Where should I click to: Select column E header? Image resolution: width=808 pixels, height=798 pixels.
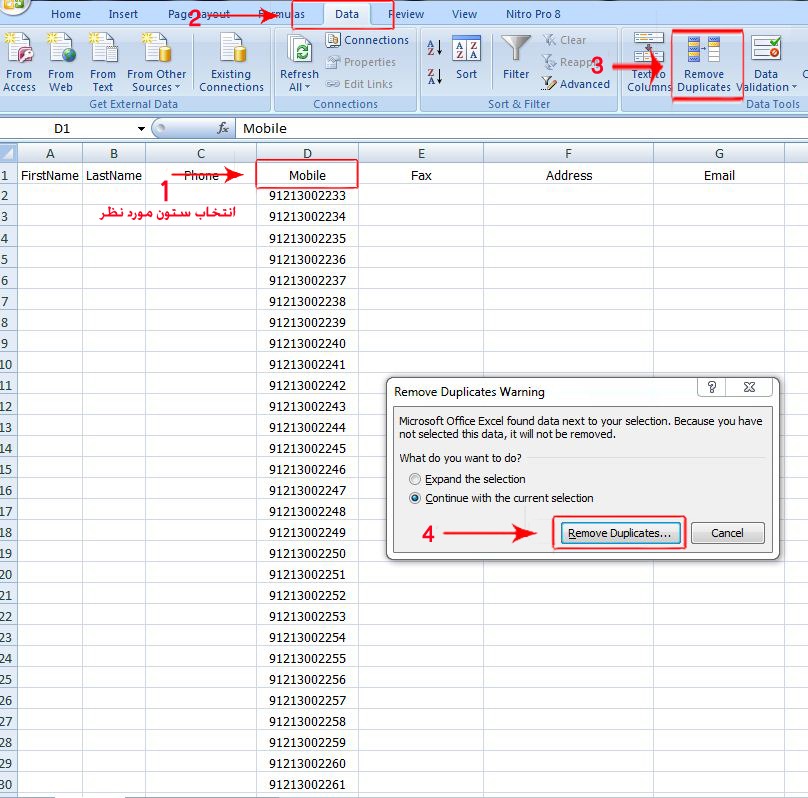coord(421,154)
